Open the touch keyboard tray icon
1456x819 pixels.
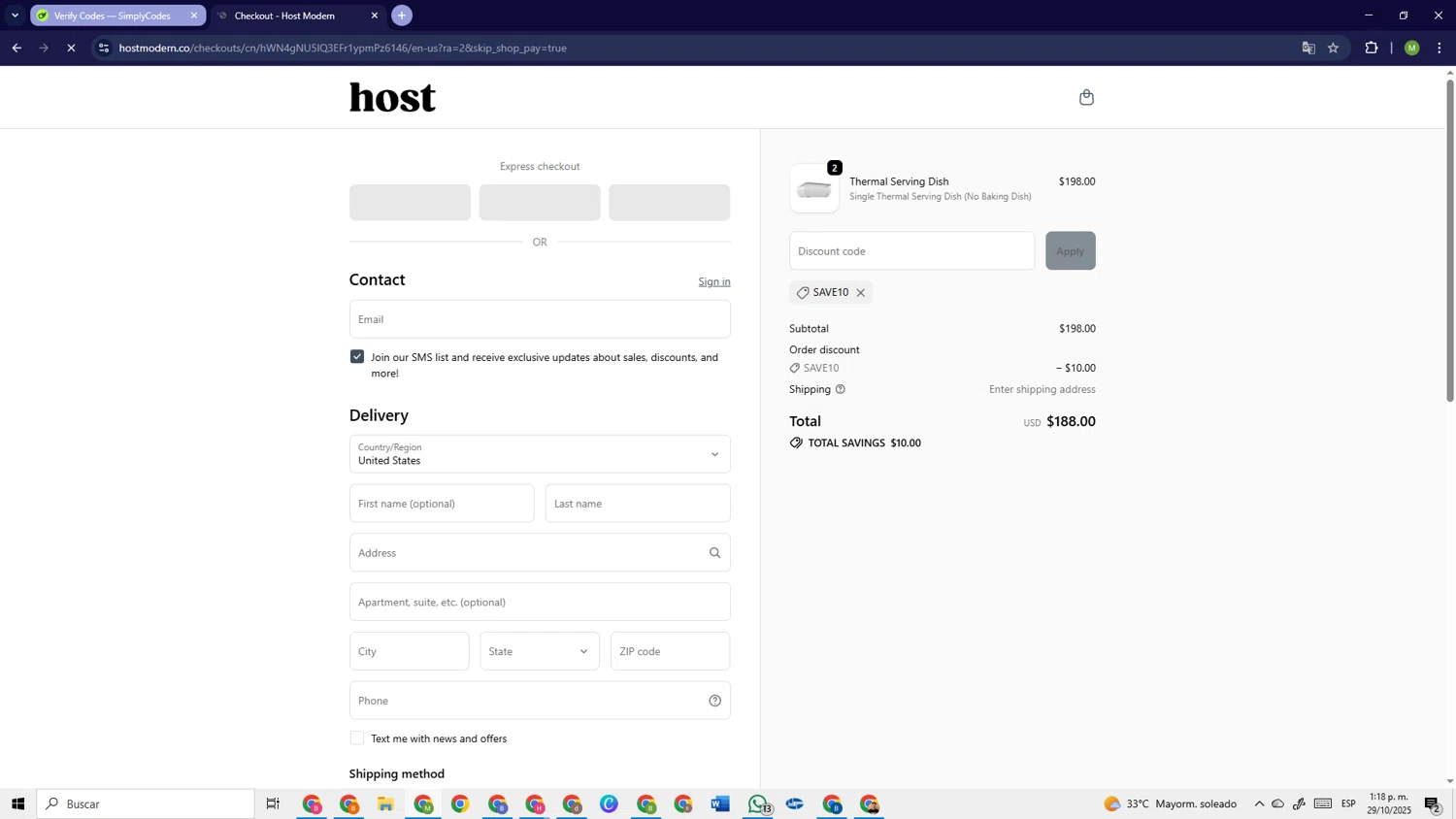pos(1323,803)
